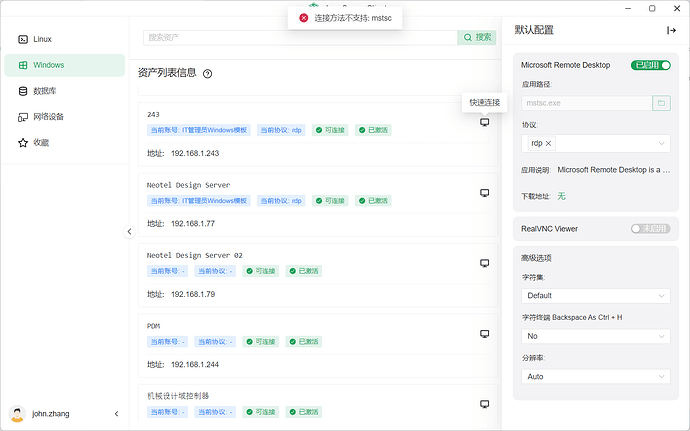Open the 协议 protocol dropdown
Viewport: 690px width, 431px height.
pyautogui.click(x=596, y=144)
